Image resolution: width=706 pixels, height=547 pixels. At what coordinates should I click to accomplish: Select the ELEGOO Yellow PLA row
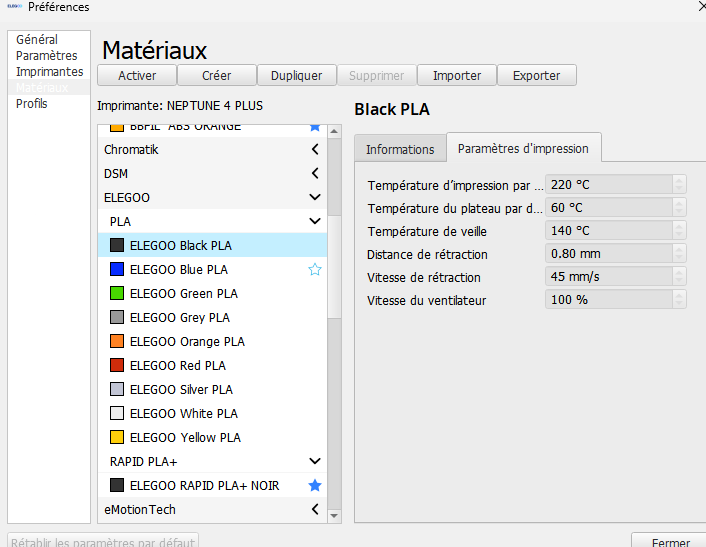tap(213, 437)
